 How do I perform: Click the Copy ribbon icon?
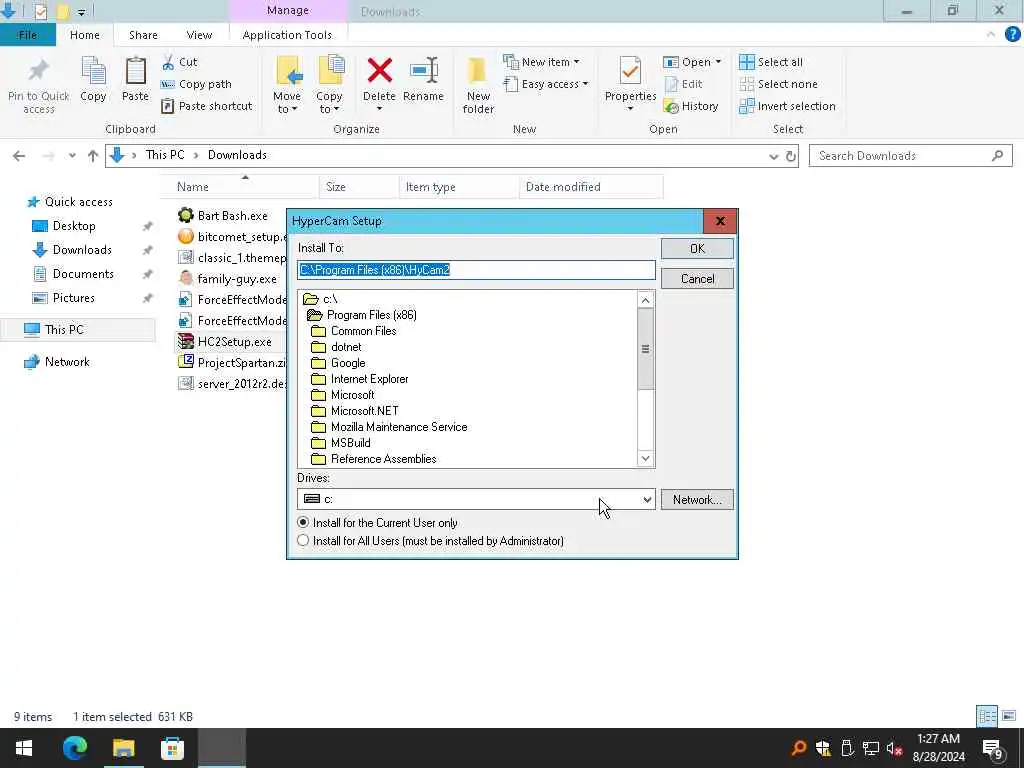93,71
